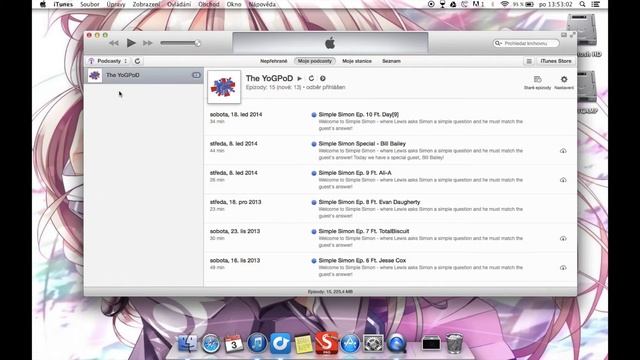Open Finder from the Dock
This screenshot has width=640, height=360.
coord(188,344)
